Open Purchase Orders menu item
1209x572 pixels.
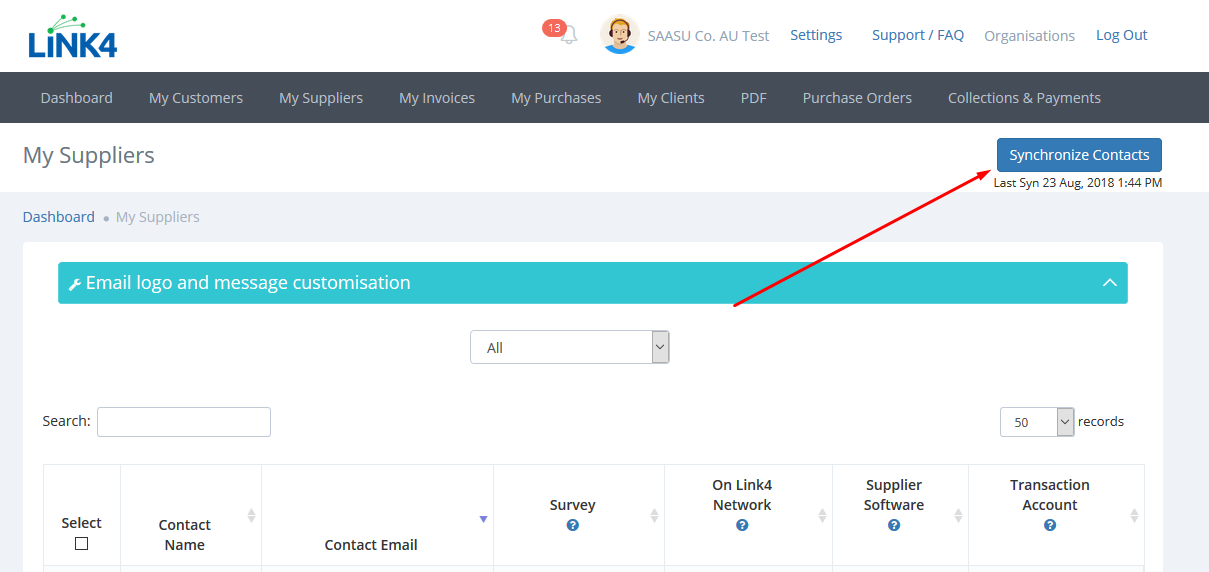point(857,98)
